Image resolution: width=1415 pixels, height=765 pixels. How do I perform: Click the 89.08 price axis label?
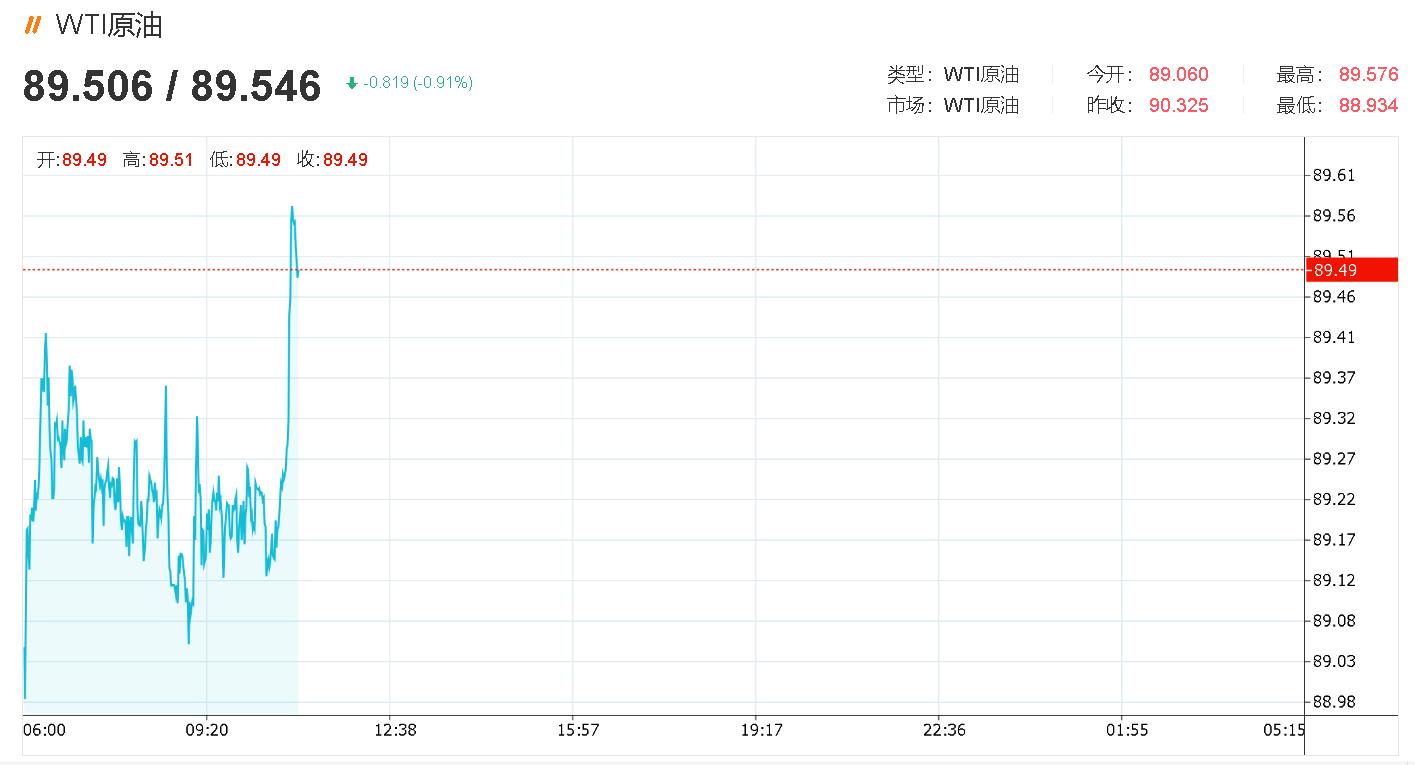1334,620
